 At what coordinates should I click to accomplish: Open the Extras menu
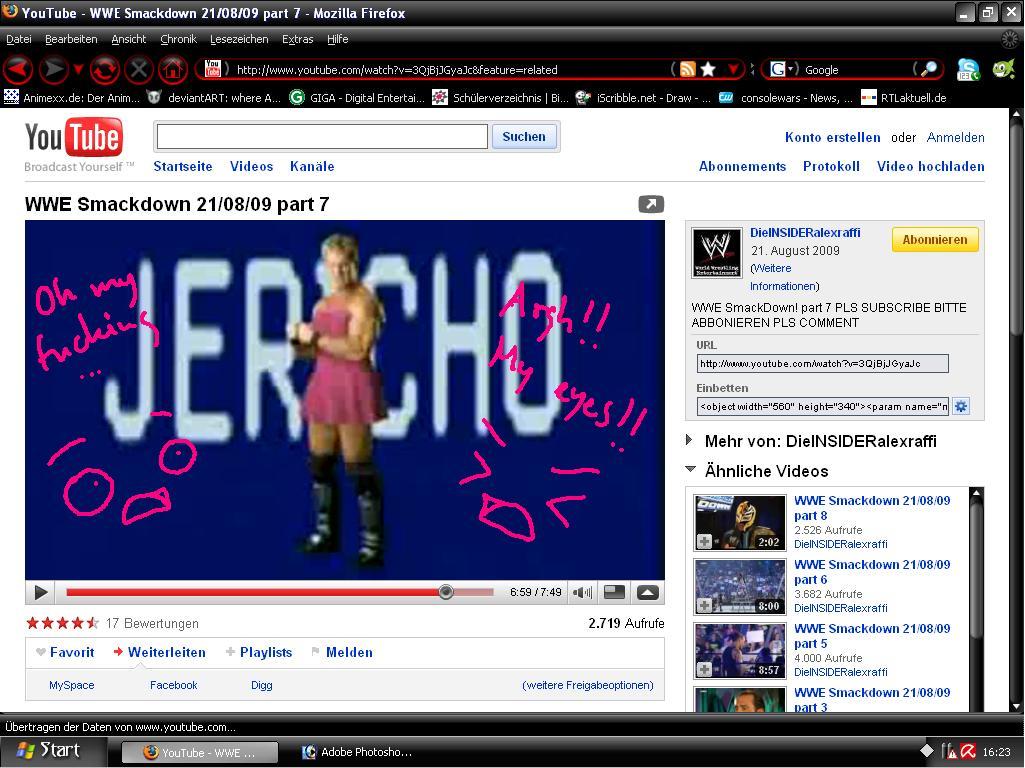point(297,39)
